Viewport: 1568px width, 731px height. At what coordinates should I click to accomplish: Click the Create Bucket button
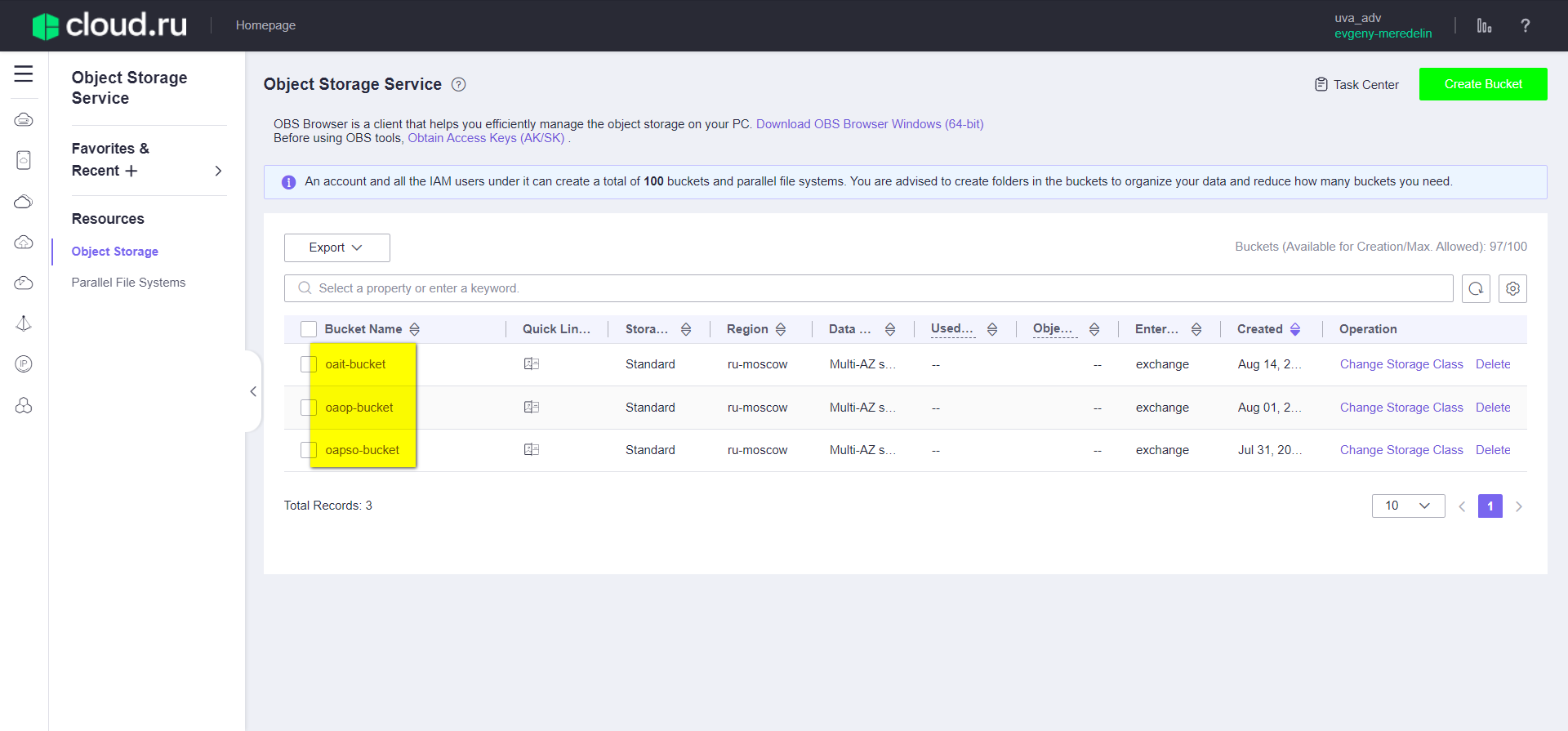click(1482, 84)
